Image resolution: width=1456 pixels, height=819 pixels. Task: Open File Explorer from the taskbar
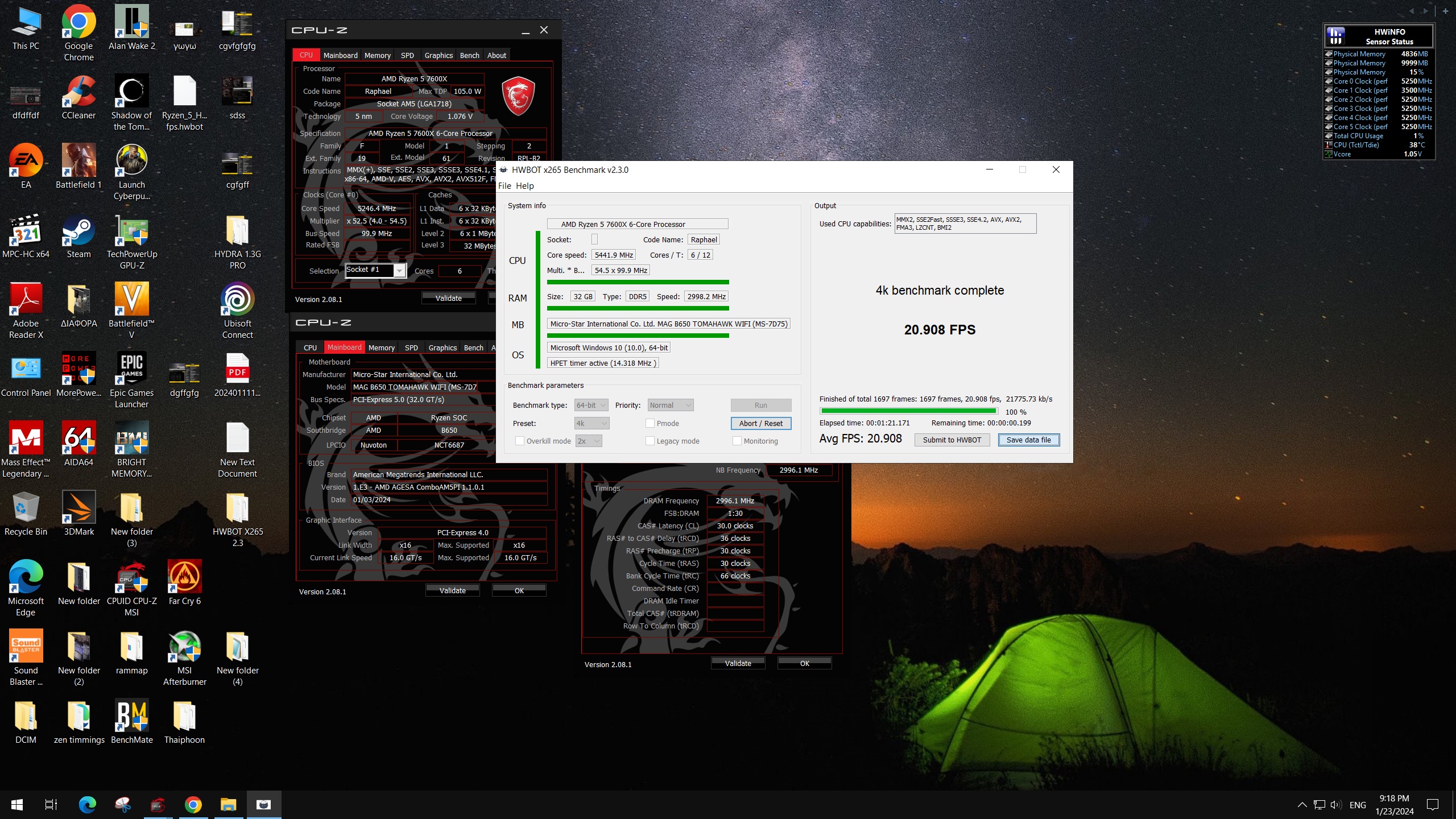pos(228,805)
